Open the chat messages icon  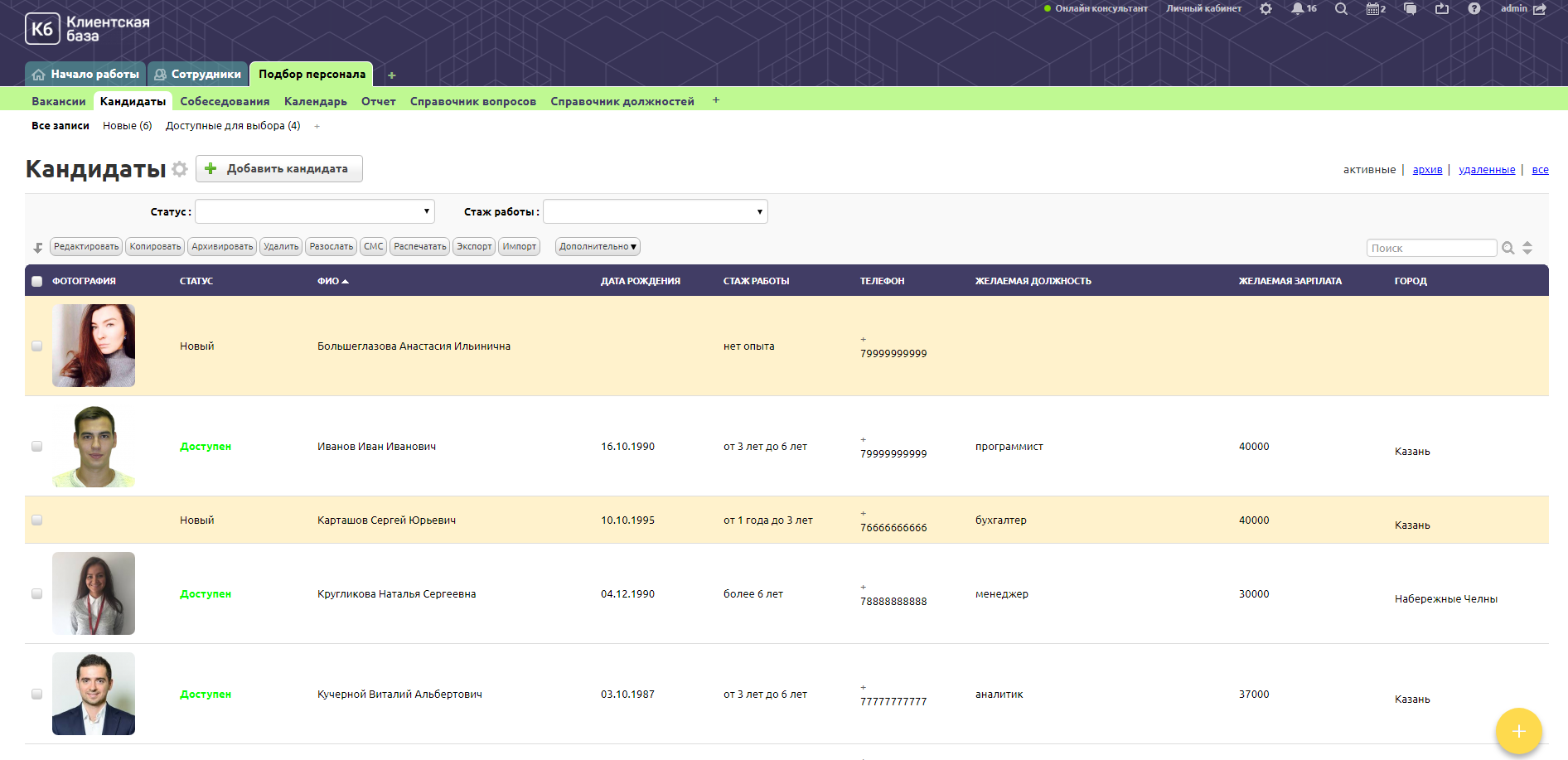(1410, 9)
